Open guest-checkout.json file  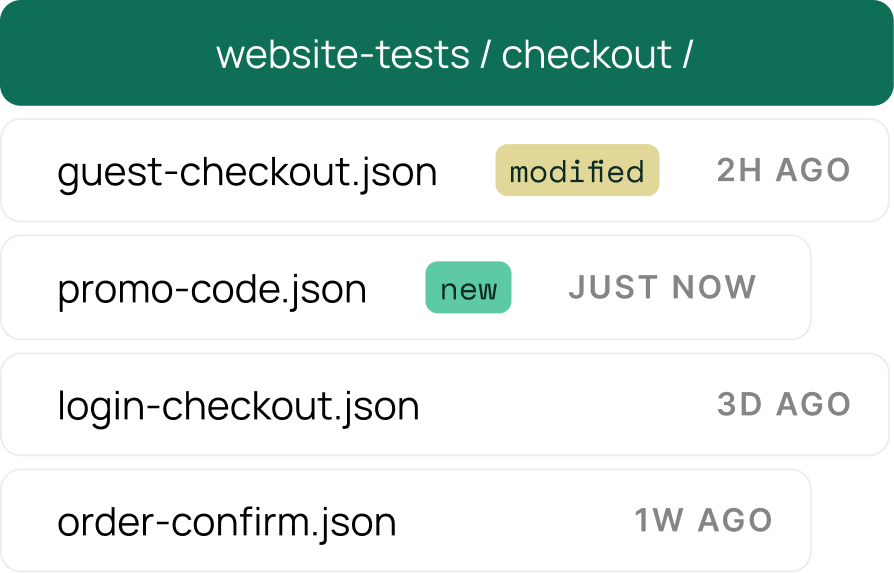point(247,172)
